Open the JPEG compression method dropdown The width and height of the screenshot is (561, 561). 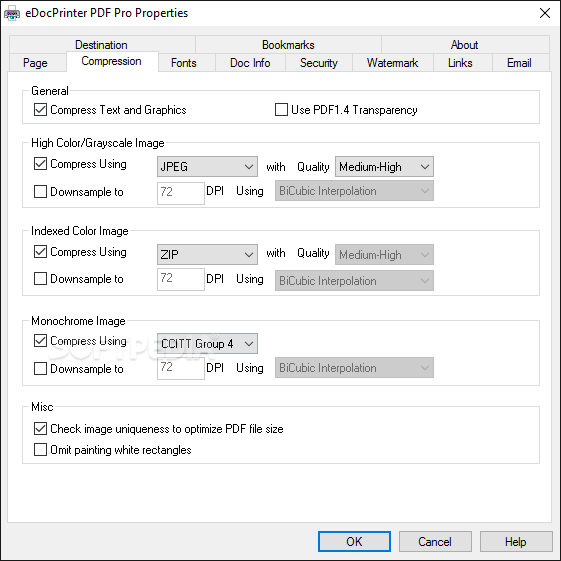tap(207, 166)
